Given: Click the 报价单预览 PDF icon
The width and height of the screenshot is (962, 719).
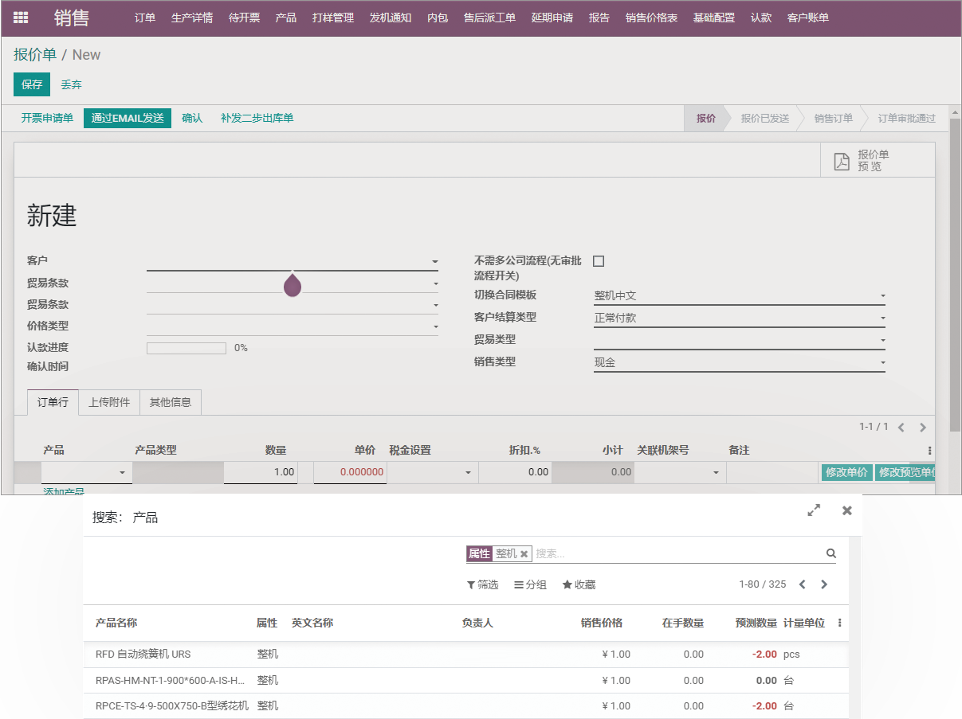Looking at the screenshot, I should 842,161.
